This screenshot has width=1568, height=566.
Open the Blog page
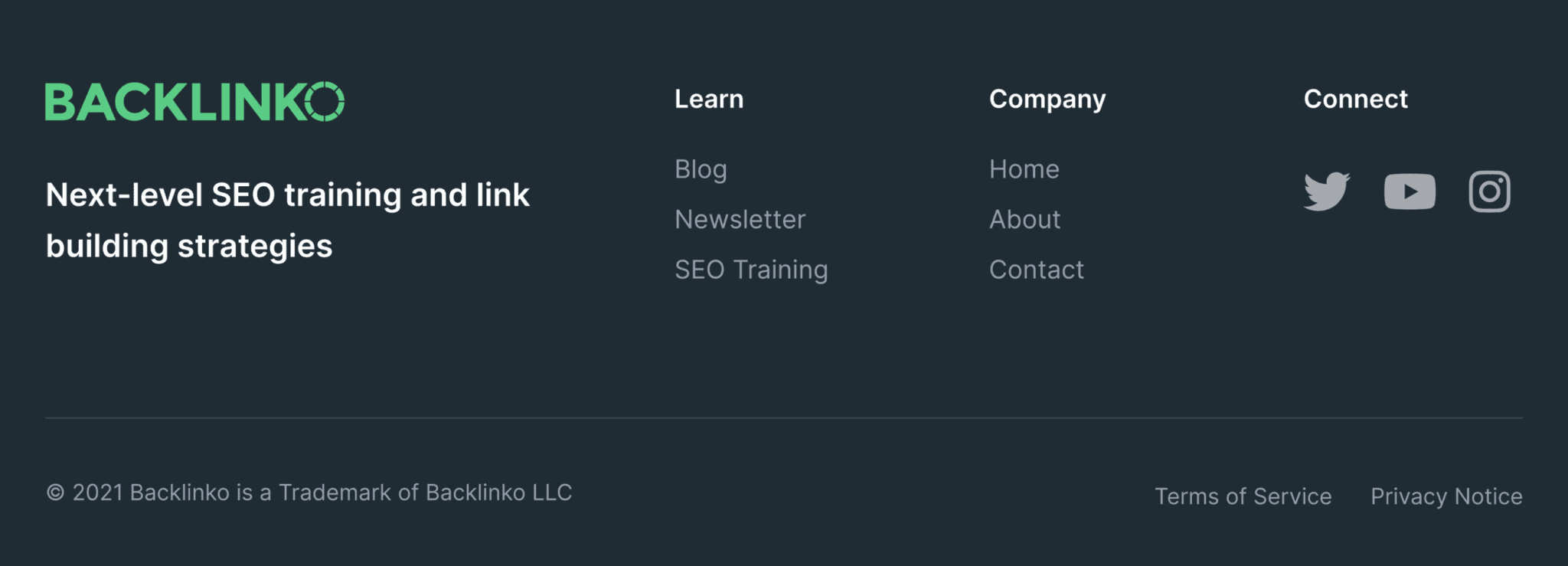pos(700,169)
